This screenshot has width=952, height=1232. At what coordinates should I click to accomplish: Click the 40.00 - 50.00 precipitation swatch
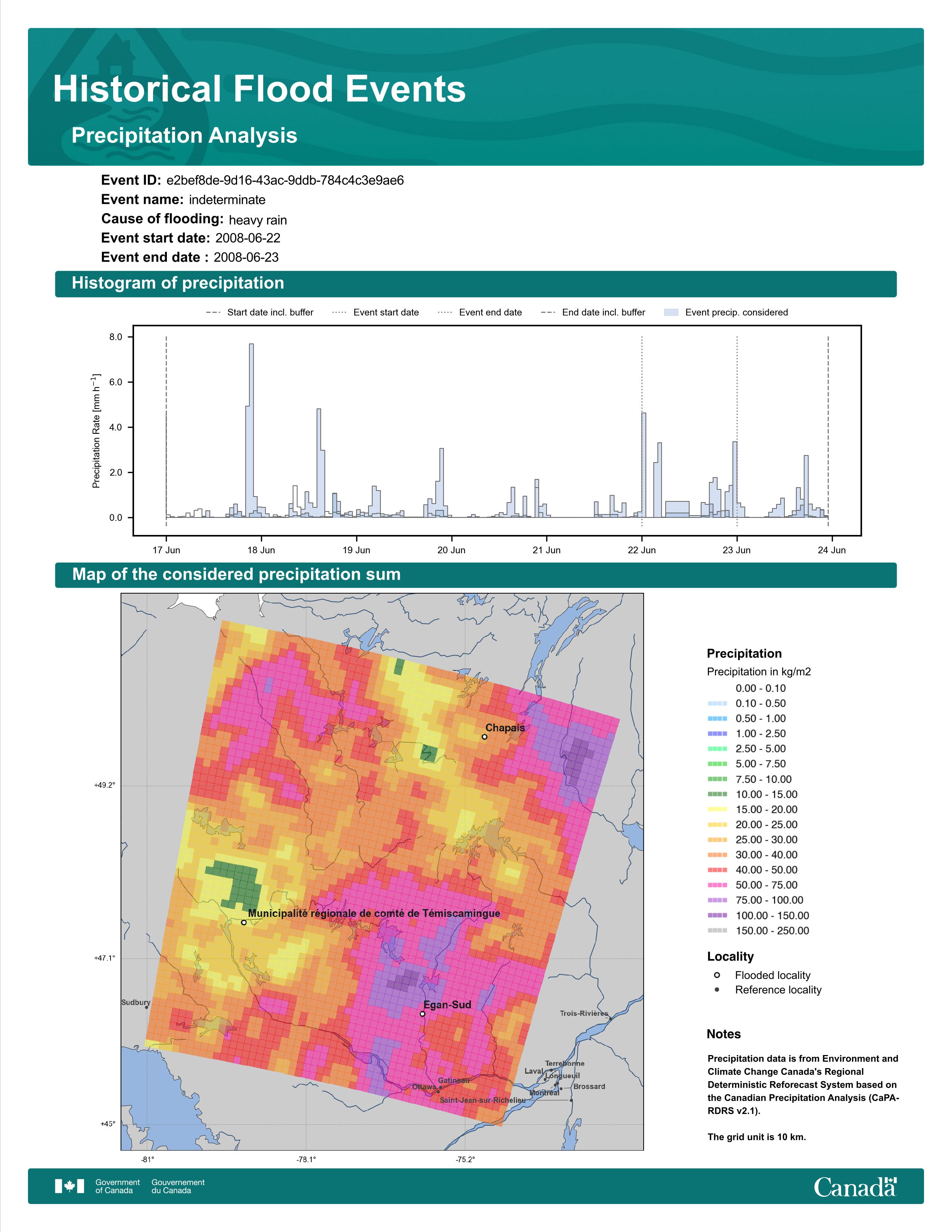717,870
